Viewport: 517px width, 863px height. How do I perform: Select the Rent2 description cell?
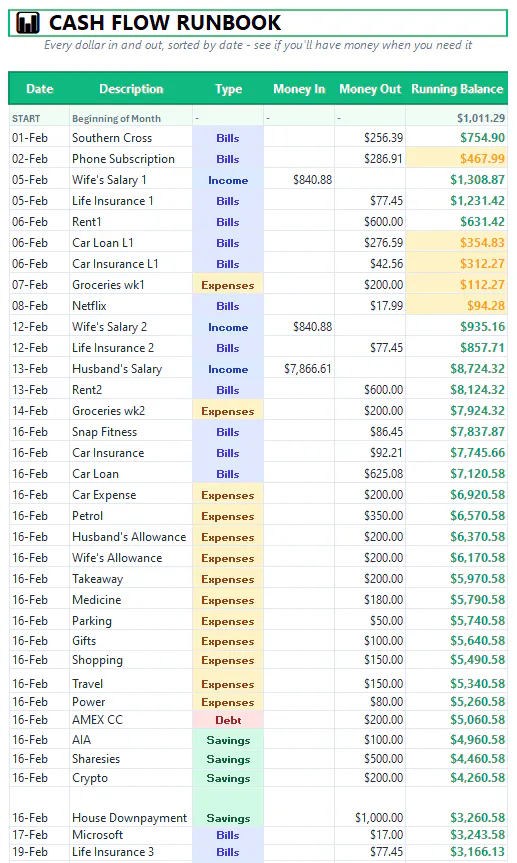(131, 390)
